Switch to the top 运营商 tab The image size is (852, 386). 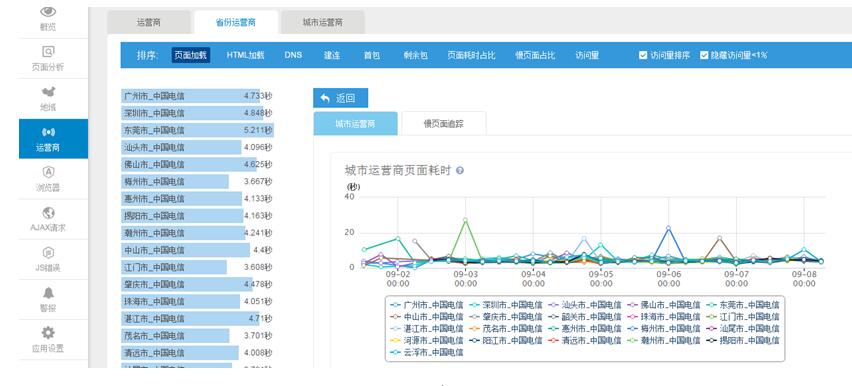coord(149,23)
